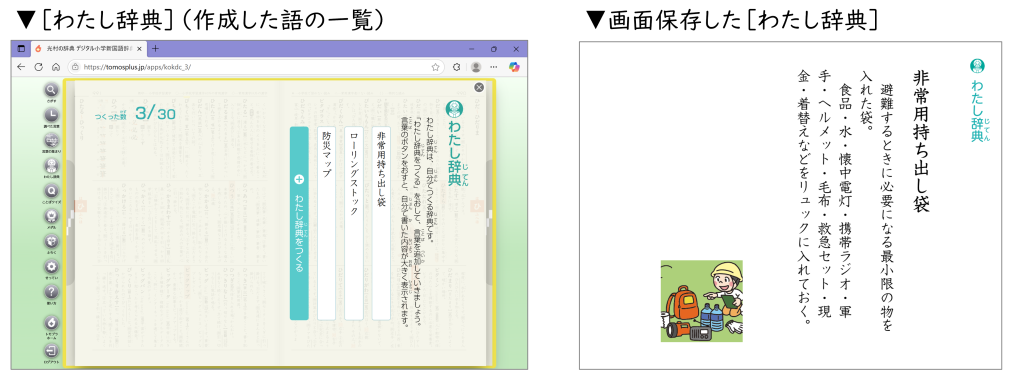1024x370 pixels.
Task: Open the search magnifier icon in sidebar
Action: click(x=51, y=90)
